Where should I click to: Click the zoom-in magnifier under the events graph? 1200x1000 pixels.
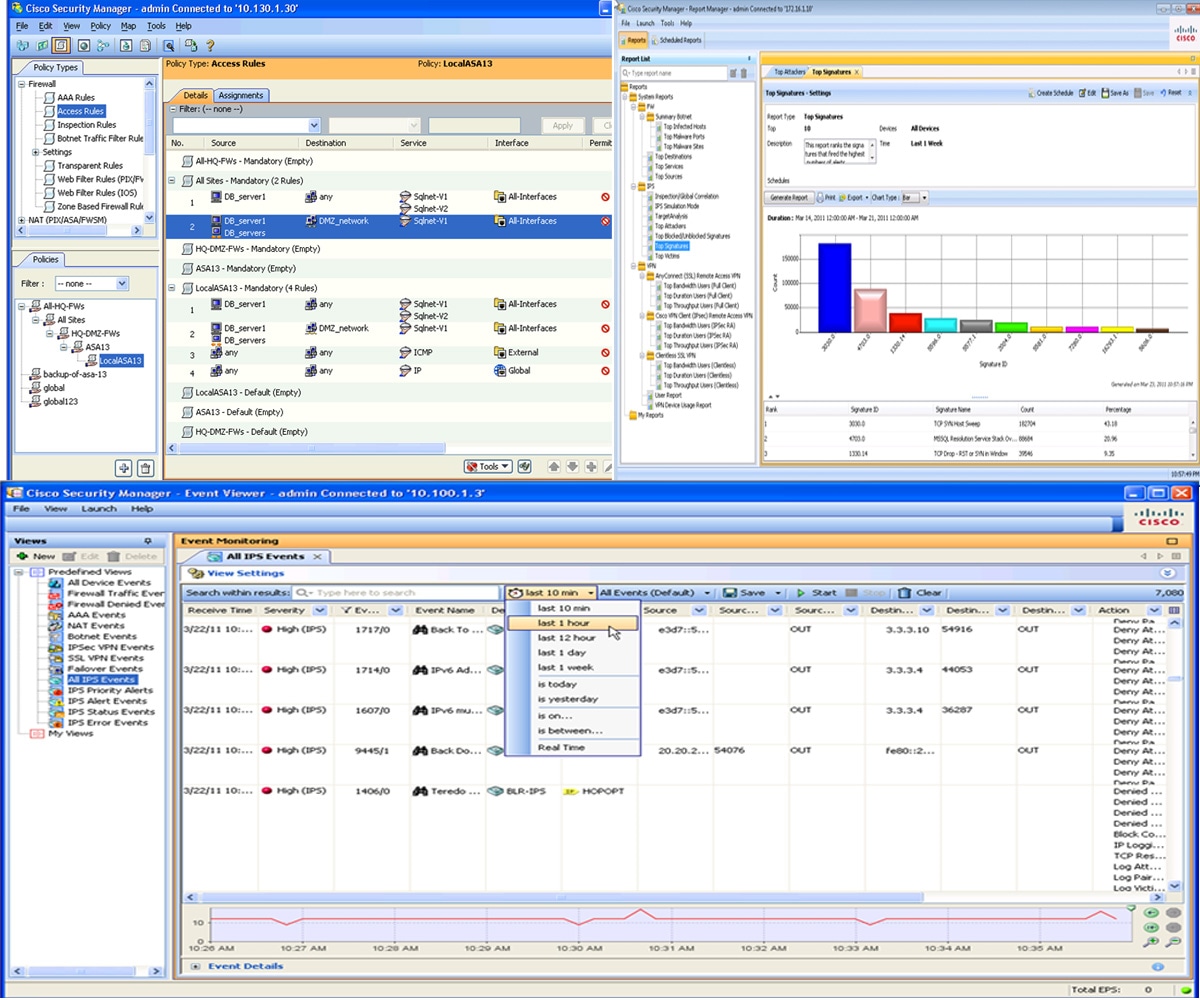coord(1149,943)
